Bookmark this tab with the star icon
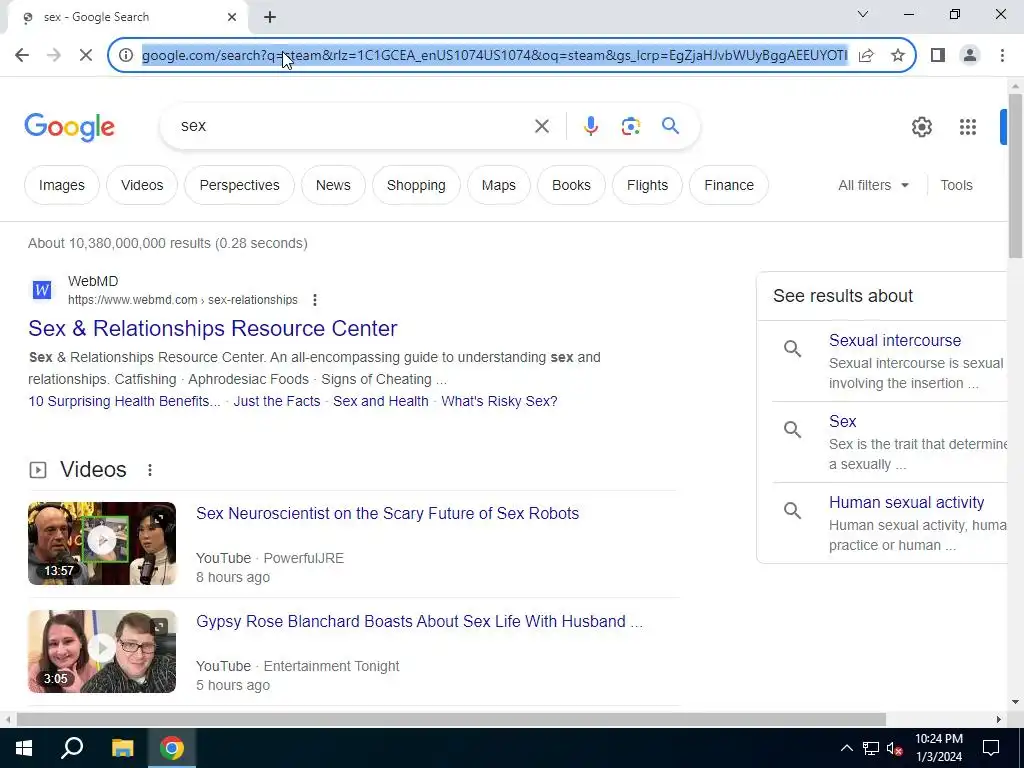Screen dimensions: 1024x768 [898, 56]
